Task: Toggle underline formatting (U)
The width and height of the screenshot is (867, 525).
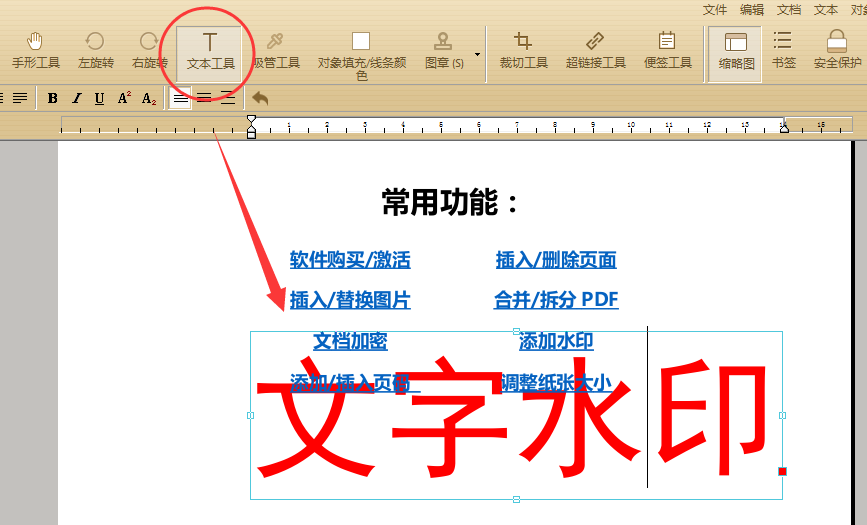Action: coord(100,98)
